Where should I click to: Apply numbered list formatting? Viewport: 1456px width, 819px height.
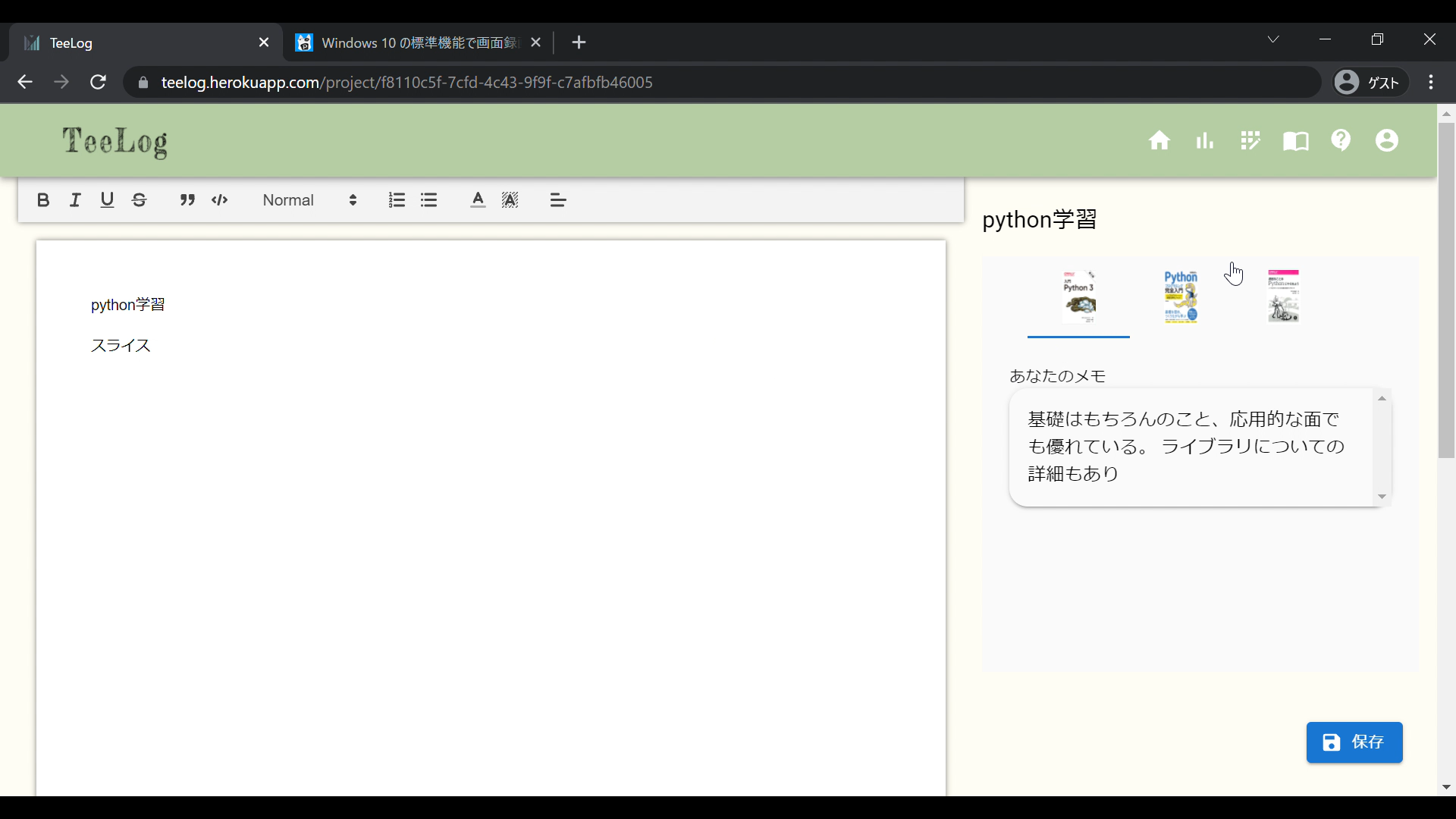397,200
